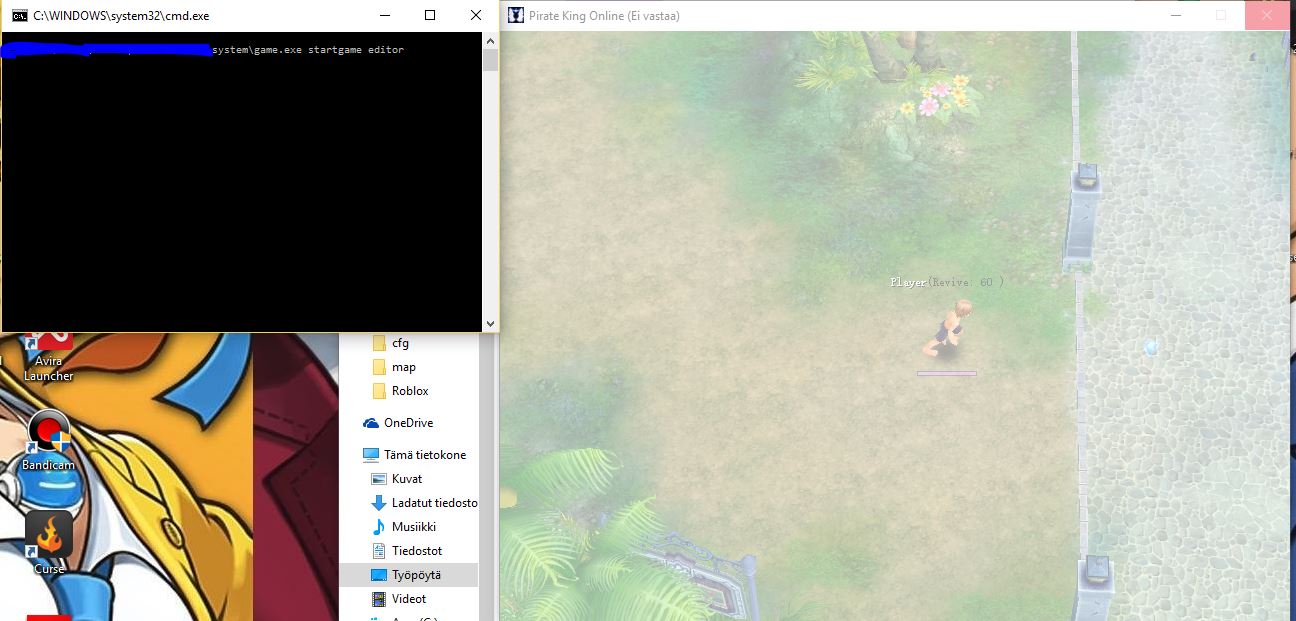Open the Roblox folder
The height and width of the screenshot is (621, 1296).
click(x=410, y=391)
